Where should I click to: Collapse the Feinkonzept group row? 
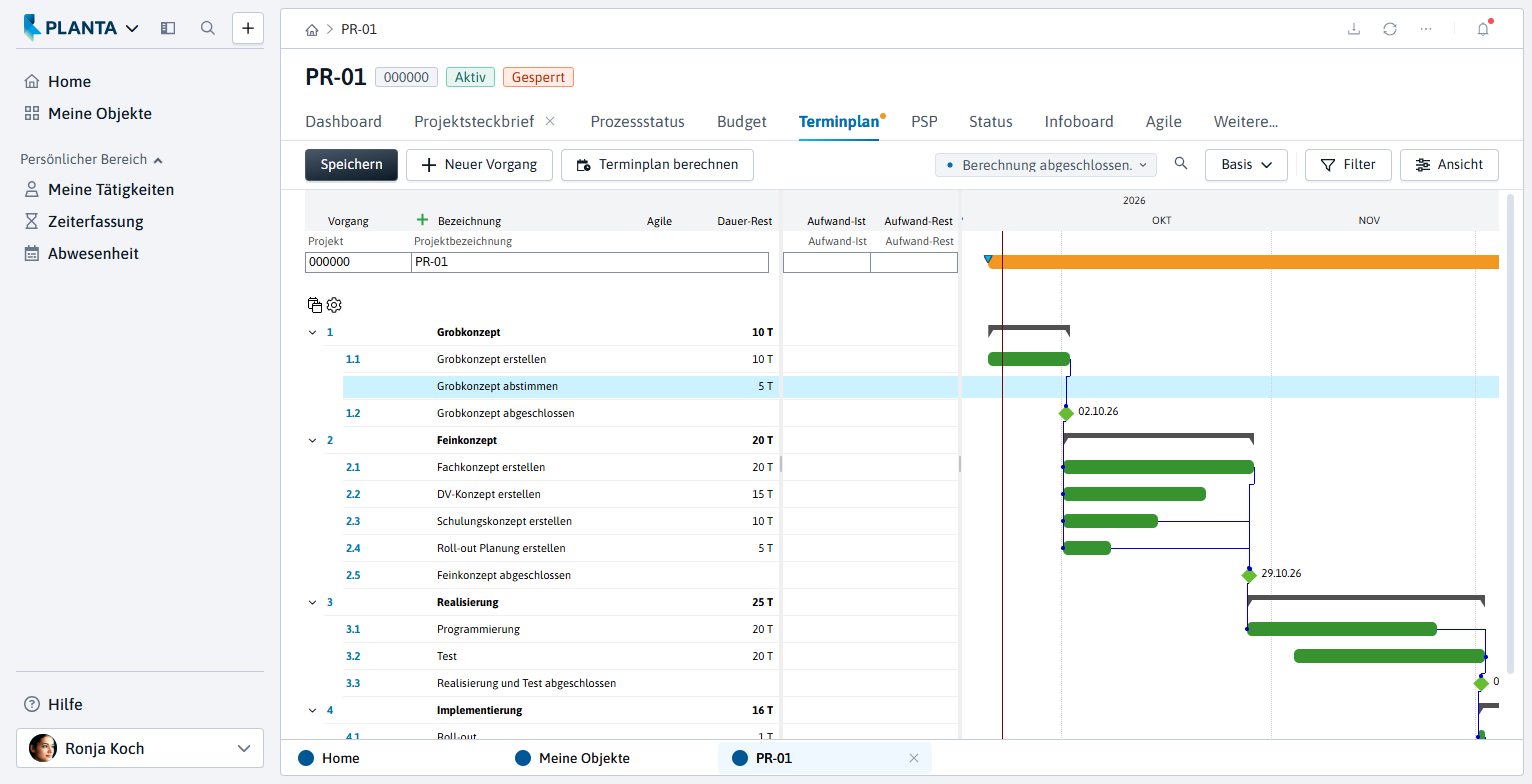tap(313, 440)
